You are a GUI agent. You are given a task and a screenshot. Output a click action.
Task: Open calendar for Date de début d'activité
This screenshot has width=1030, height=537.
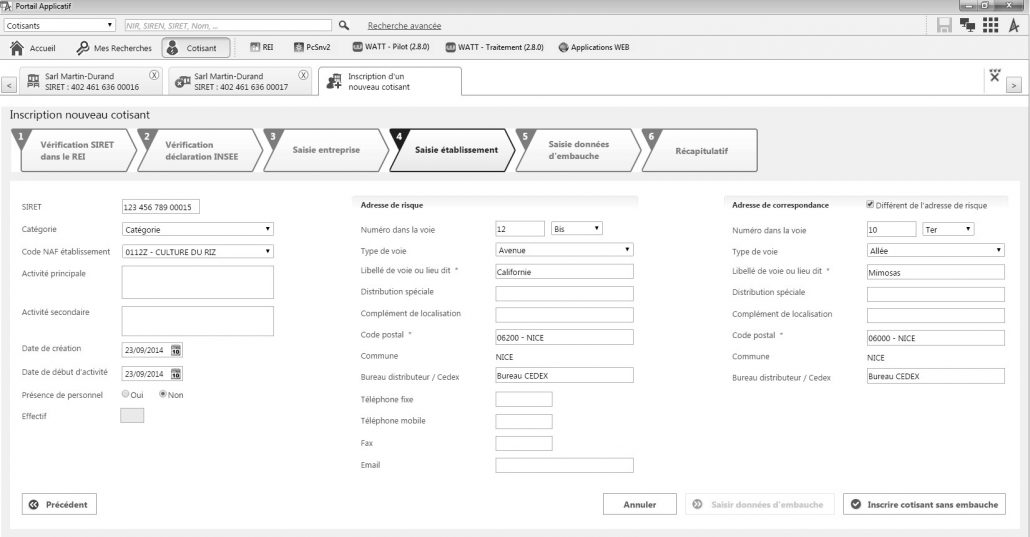click(177, 374)
